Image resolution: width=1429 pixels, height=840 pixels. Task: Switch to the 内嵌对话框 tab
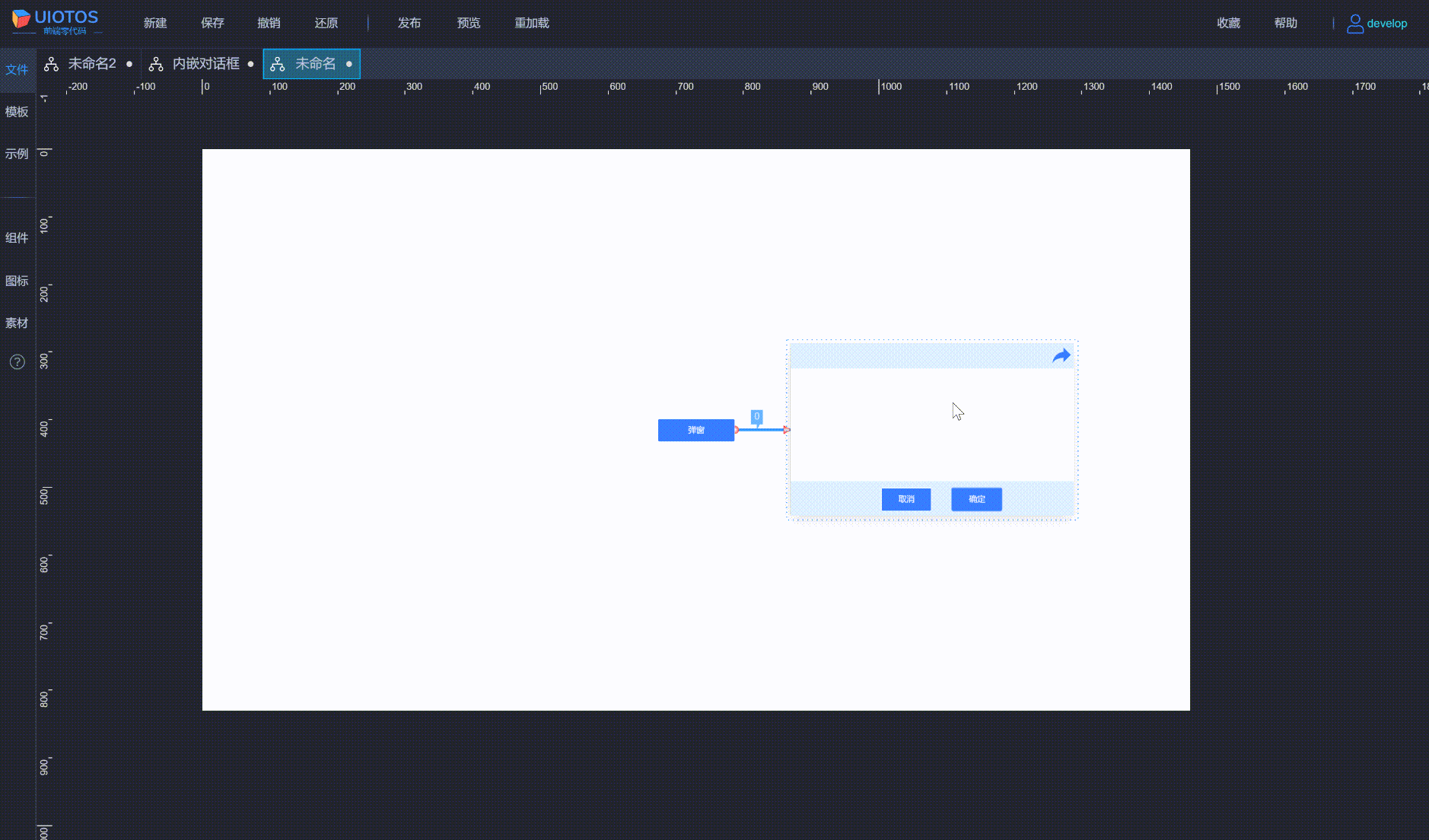pos(205,64)
